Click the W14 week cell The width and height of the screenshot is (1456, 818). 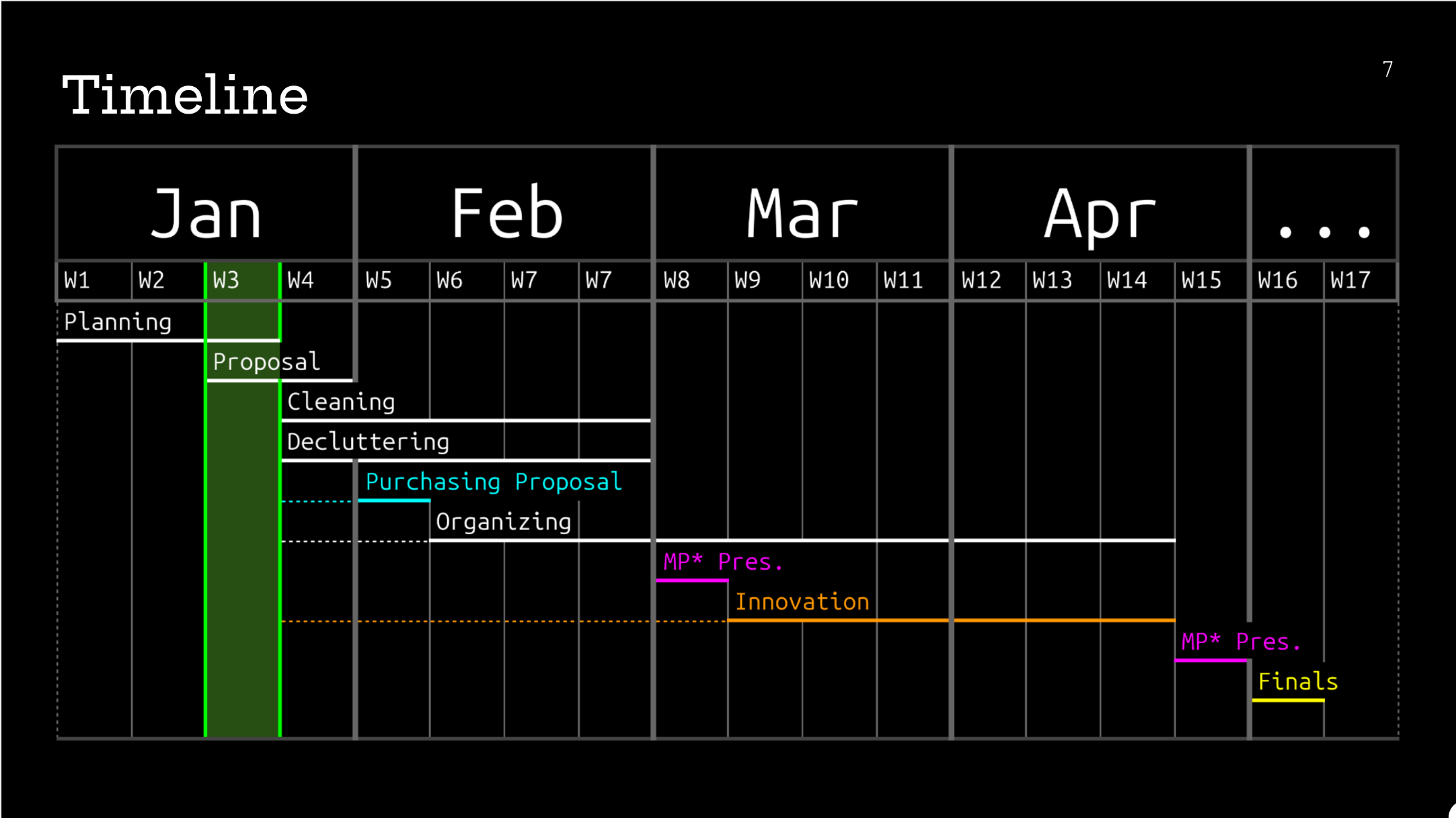point(1138,280)
